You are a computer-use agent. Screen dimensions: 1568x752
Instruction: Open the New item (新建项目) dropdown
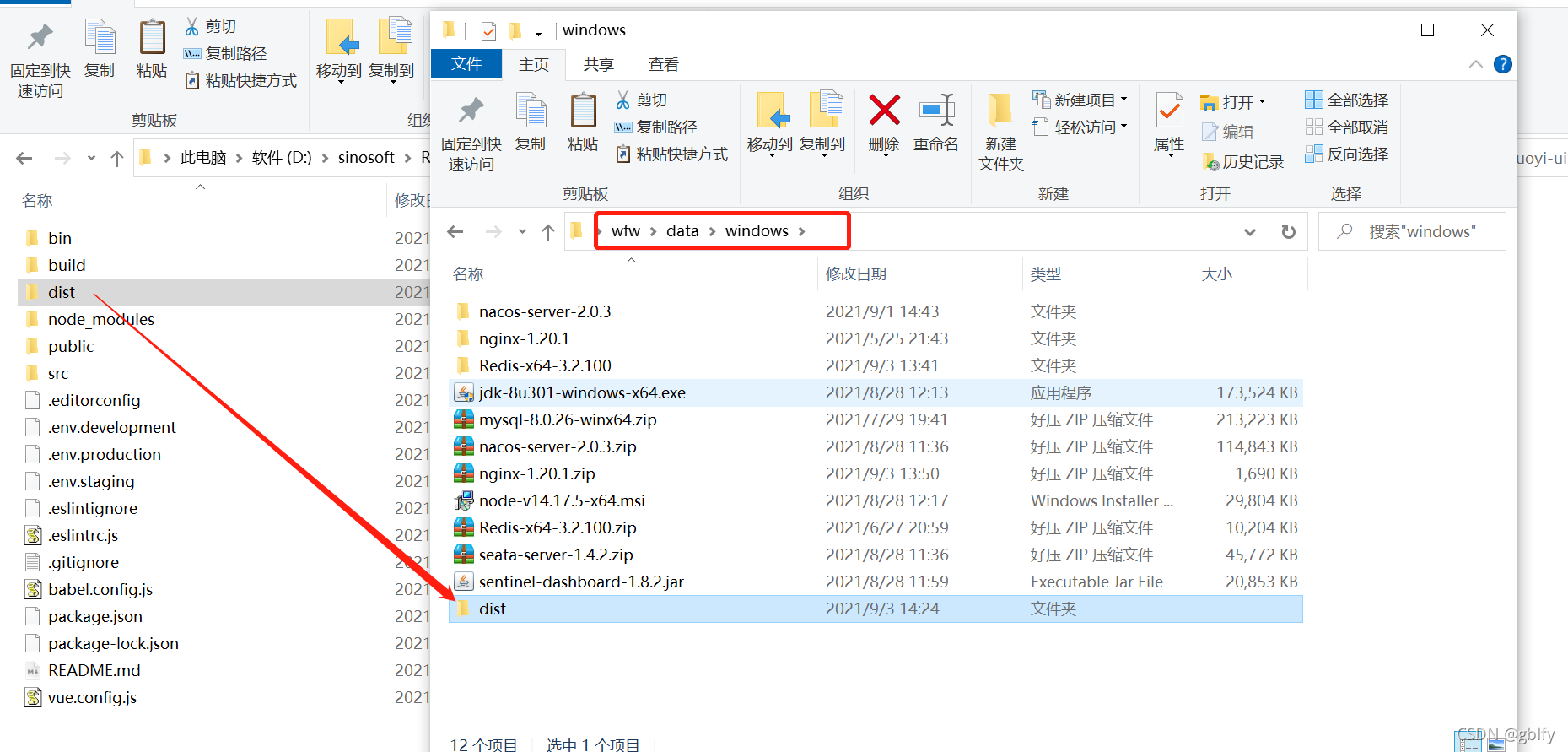click(x=1080, y=100)
